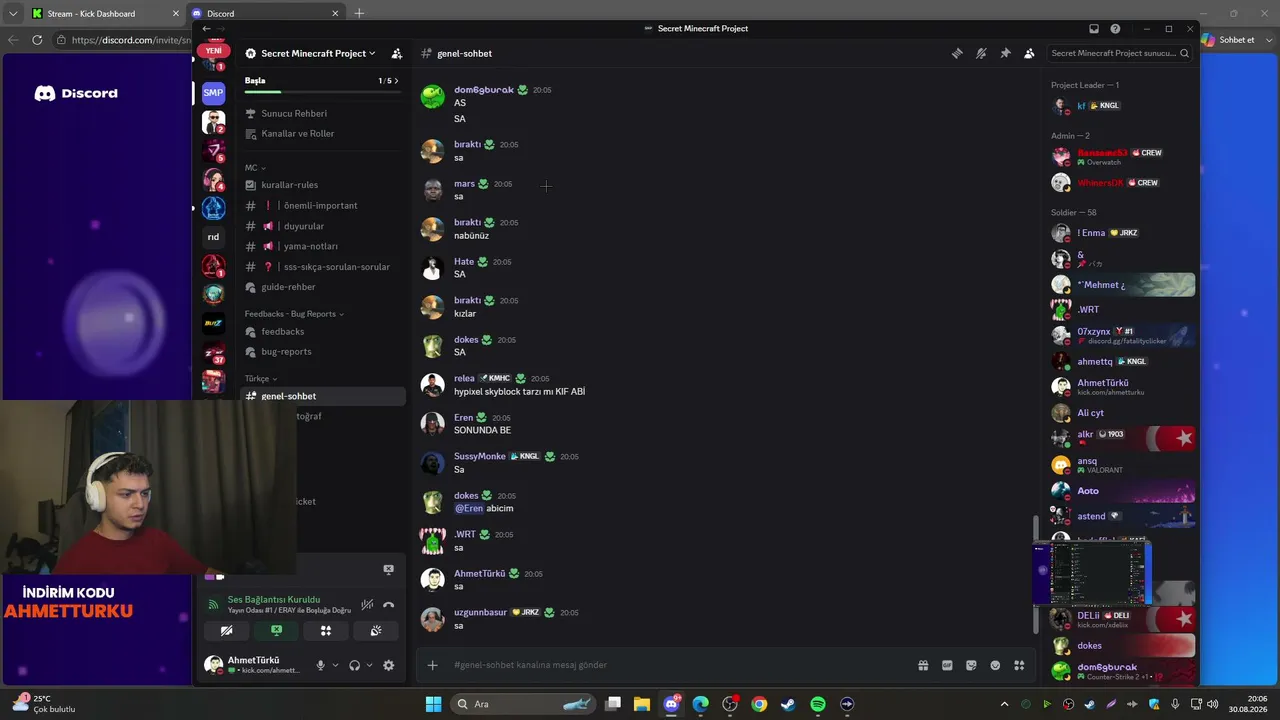Show pinned messages with the pin icon
The height and width of the screenshot is (720, 1280).
1005,53
